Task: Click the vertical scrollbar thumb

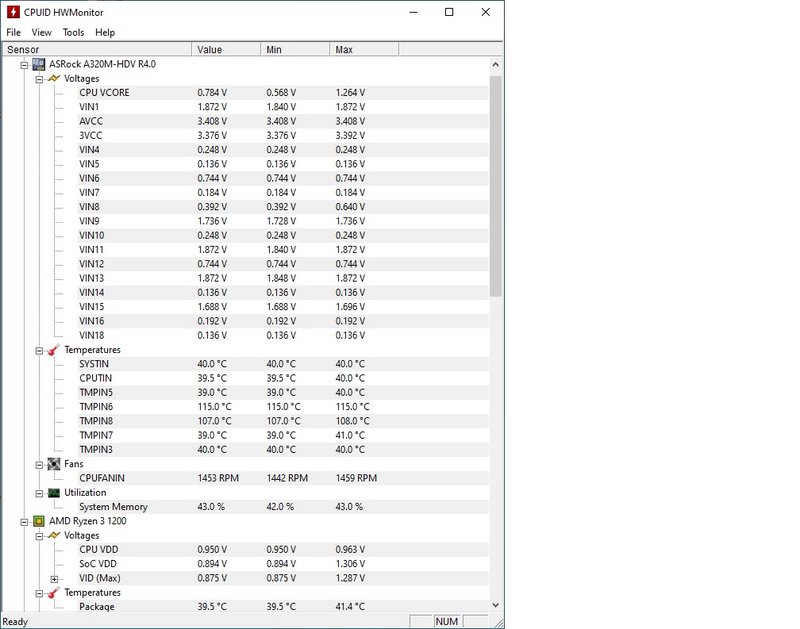Action: coord(495,186)
